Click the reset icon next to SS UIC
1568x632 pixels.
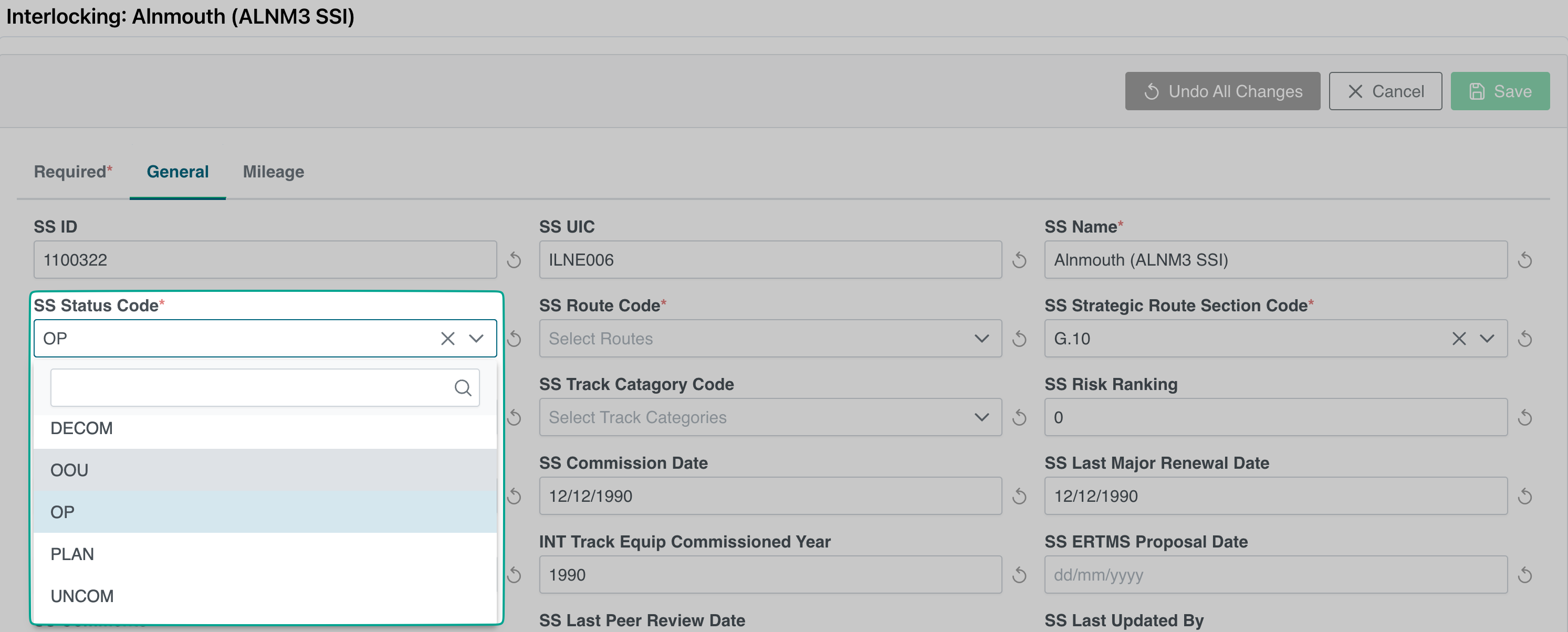coord(1019,260)
